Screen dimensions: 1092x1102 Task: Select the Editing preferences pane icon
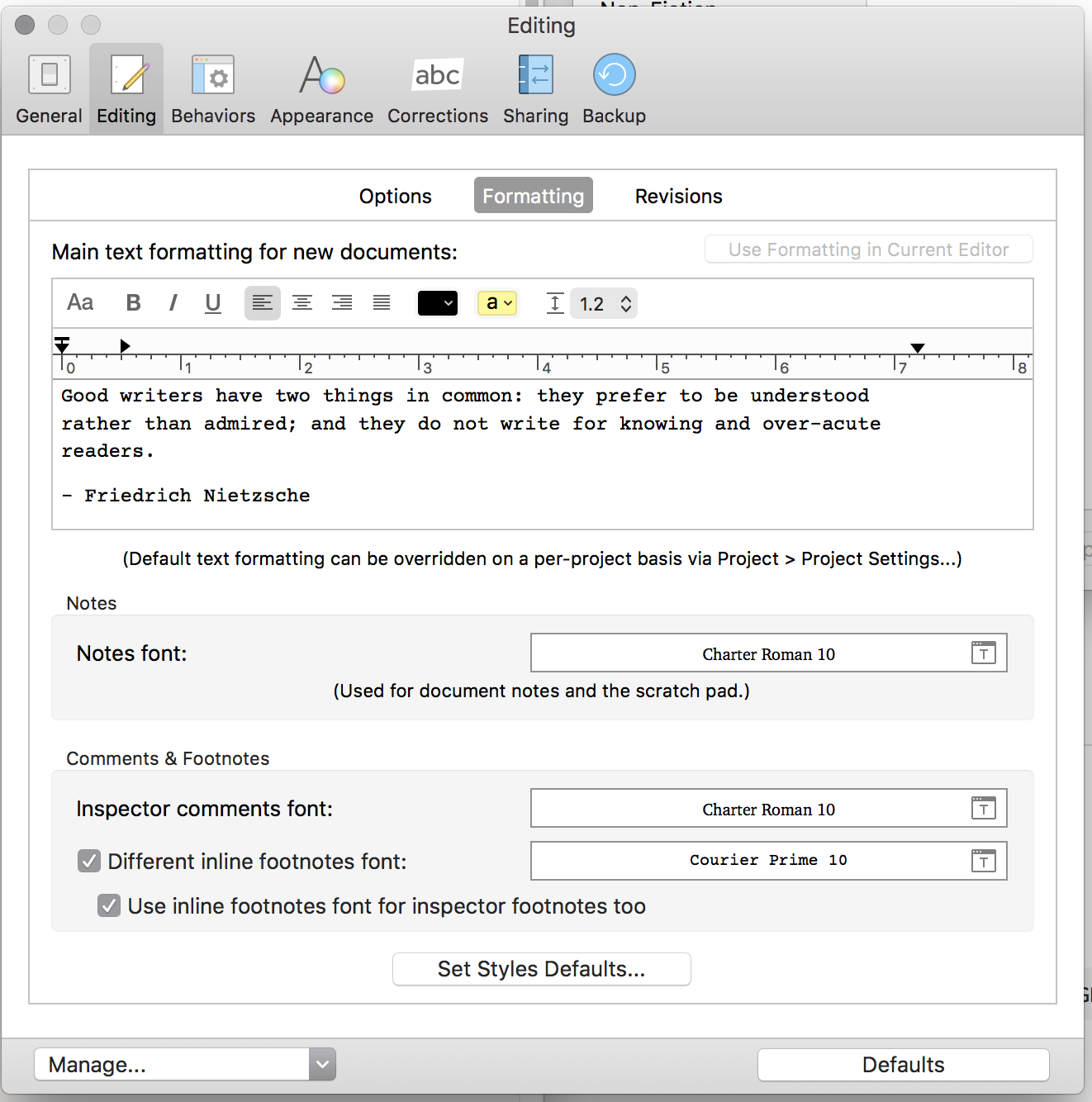pyautogui.click(x=126, y=89)
